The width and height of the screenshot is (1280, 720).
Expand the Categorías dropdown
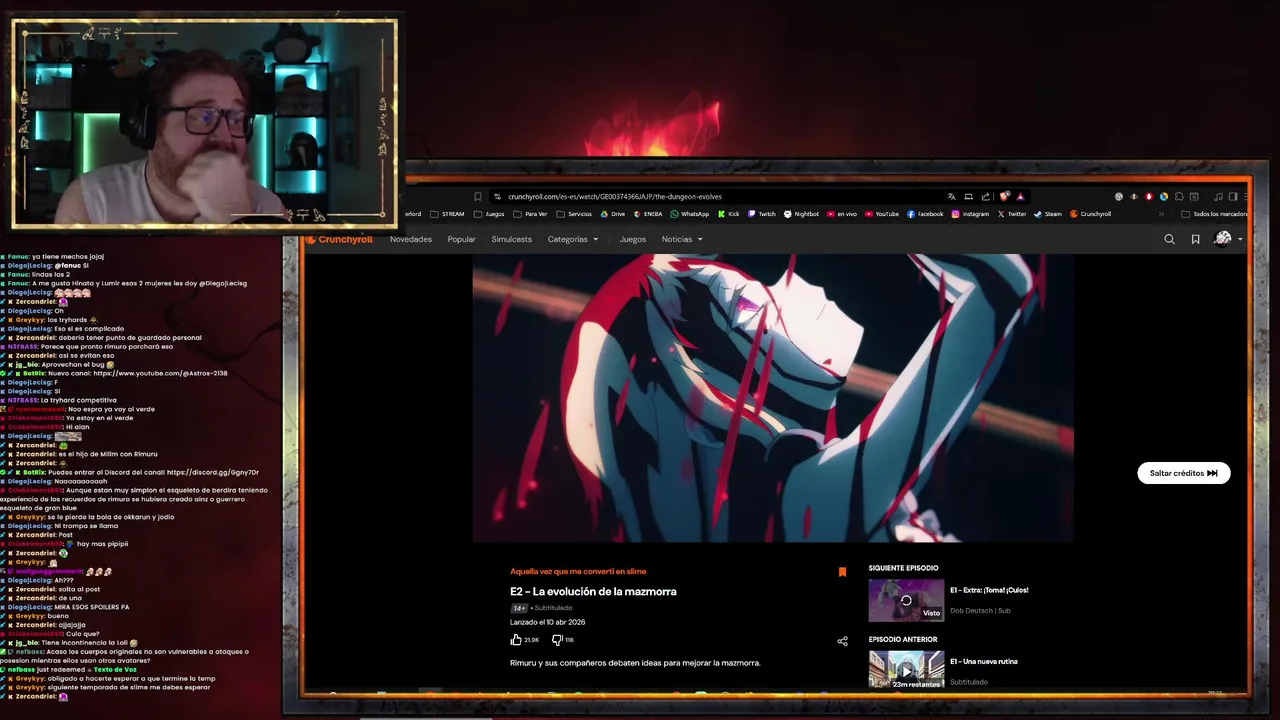click(x=573, y=239)
